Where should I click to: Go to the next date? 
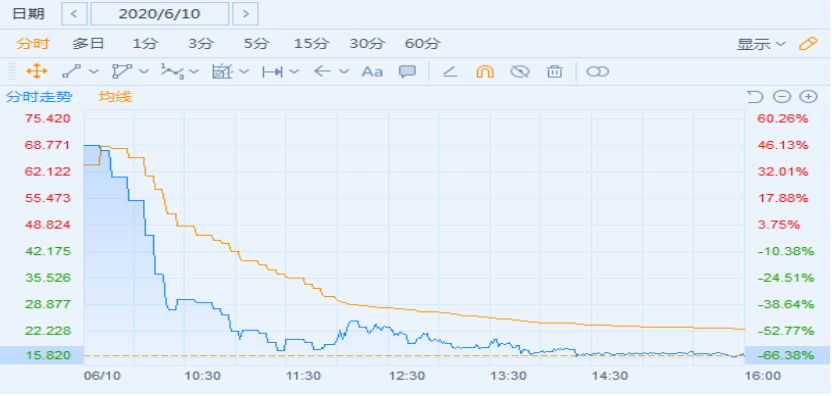coord(245,14)
